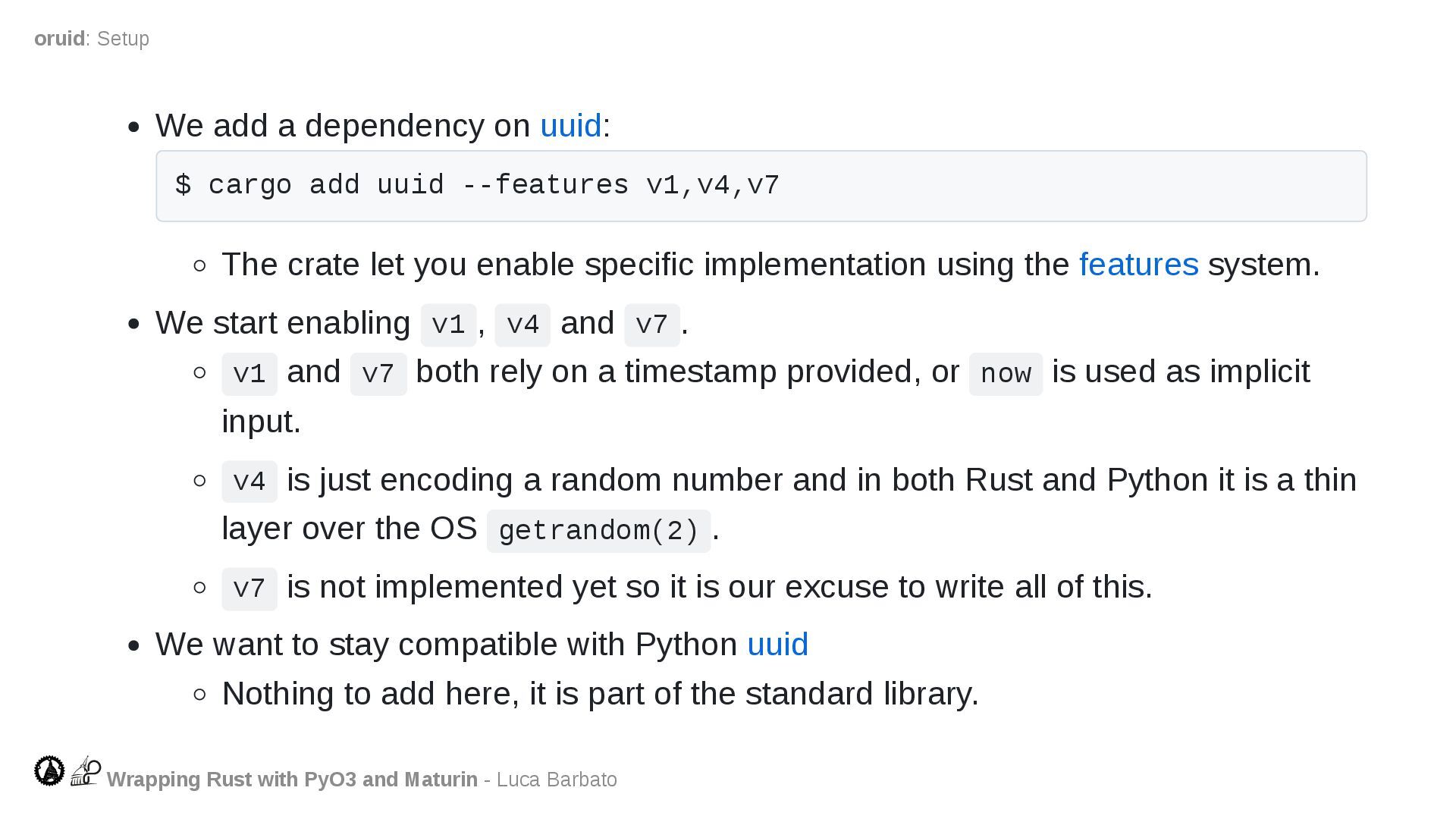1456x819 pixels.
Task: Click the now inline code label
Action: point(1006,374)
